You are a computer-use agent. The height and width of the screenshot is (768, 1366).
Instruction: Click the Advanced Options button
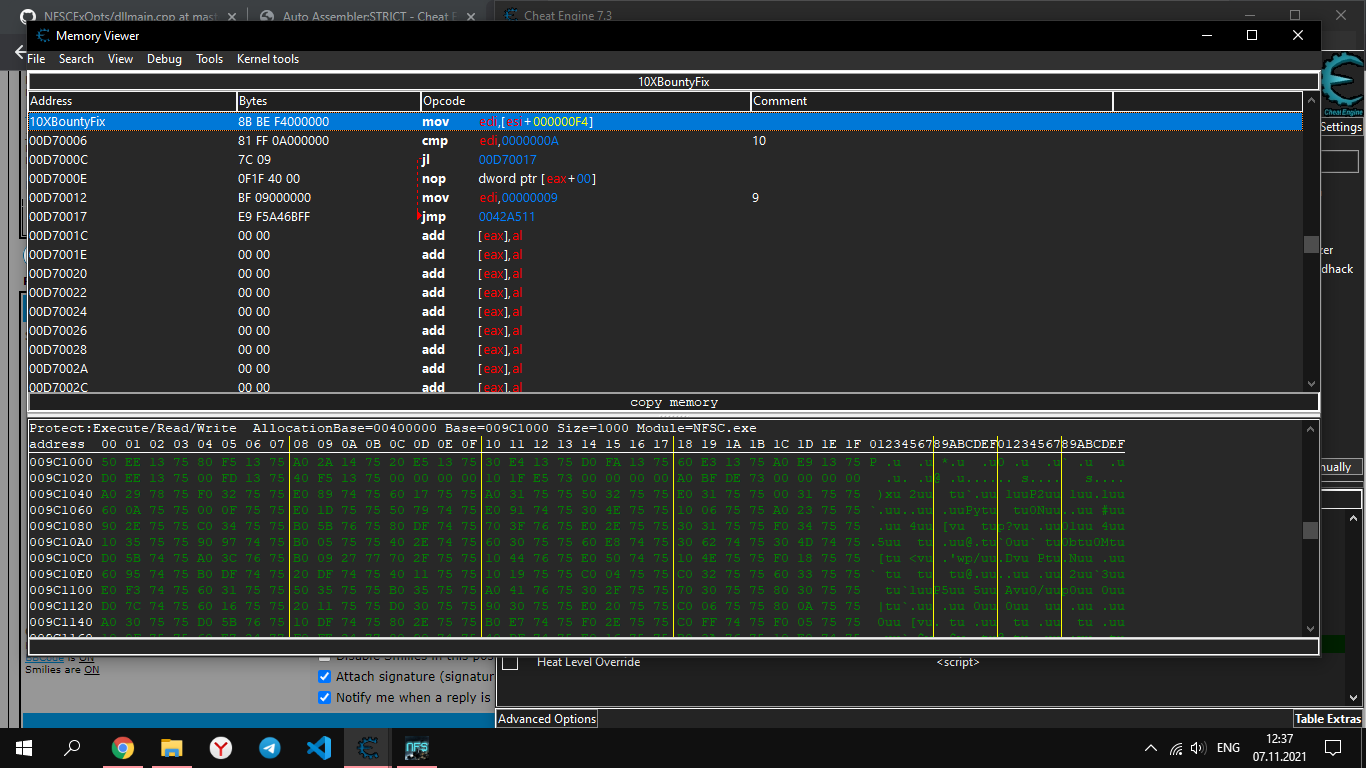(x=546, y=719)
